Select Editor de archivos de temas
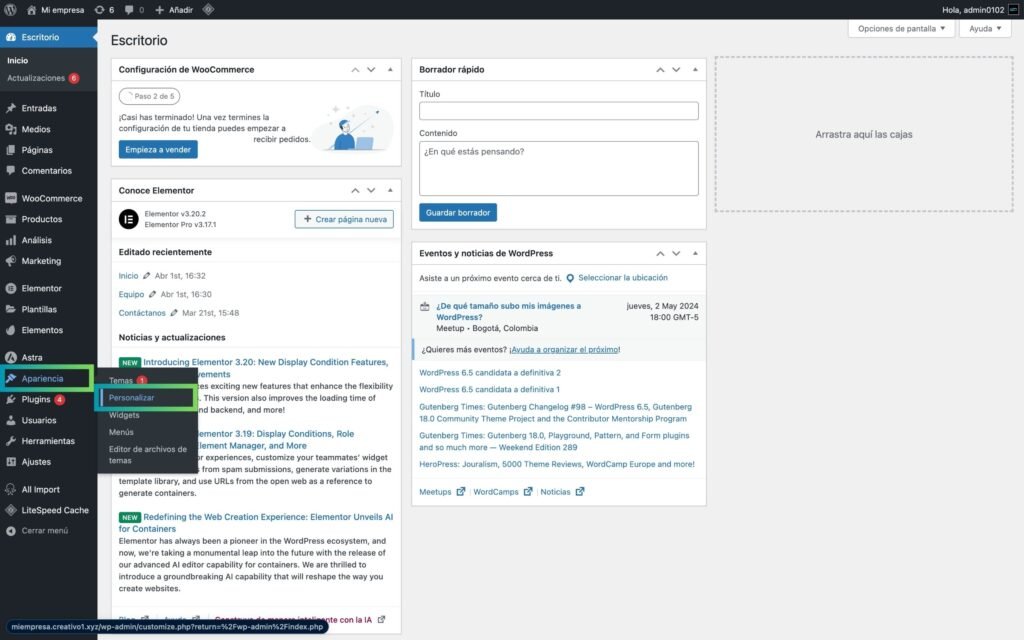The height and width of the screenshot is (640, 1024). pos(148,455)
